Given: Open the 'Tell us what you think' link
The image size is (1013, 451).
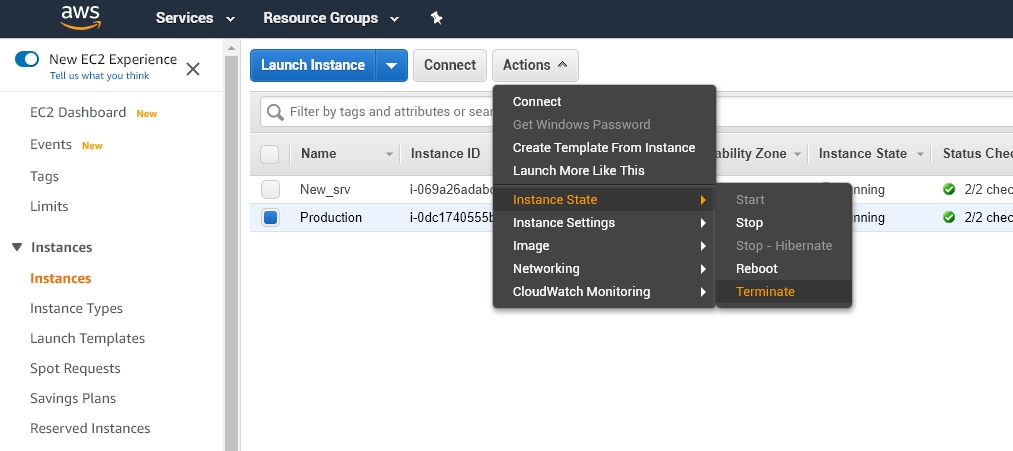Looking at the screenshot, I should coord(99,76).
